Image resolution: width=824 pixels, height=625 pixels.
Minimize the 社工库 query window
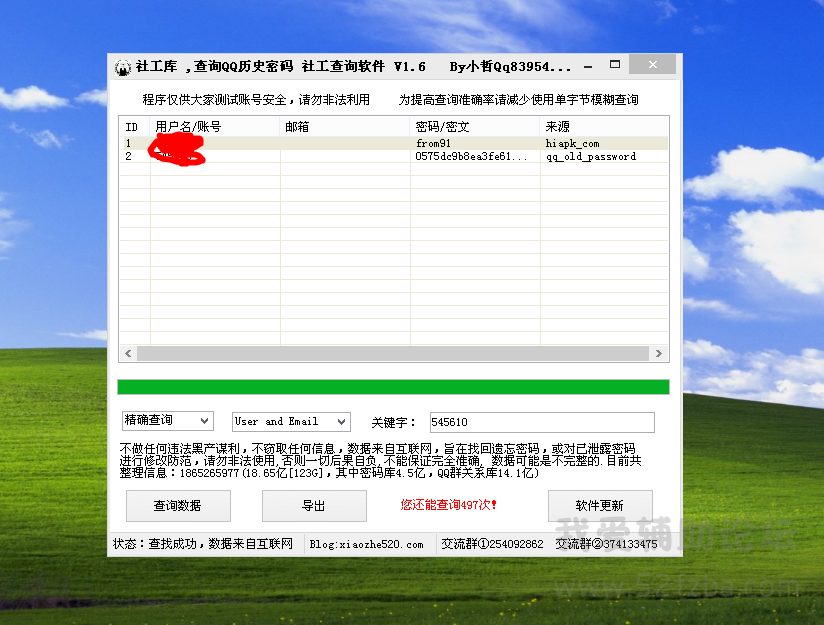coord(588,66)
